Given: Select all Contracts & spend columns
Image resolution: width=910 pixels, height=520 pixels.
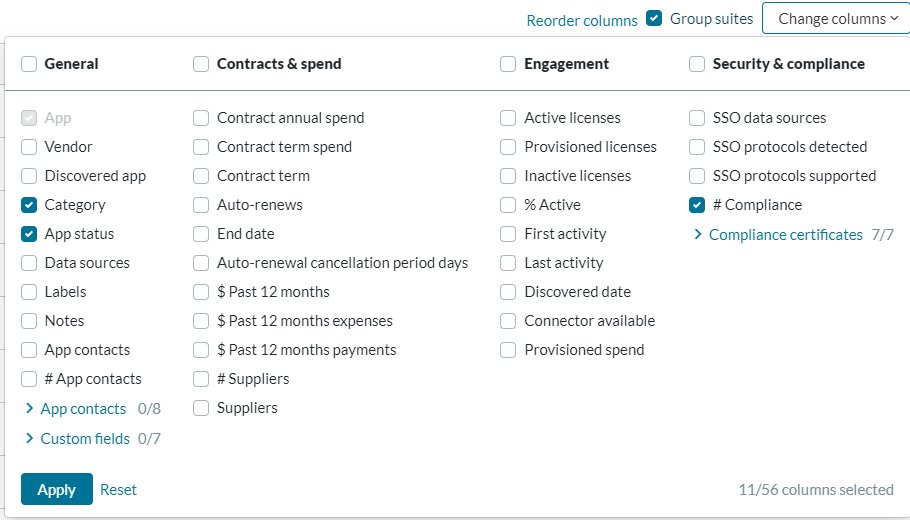Looking at the screenshot, I should 201,64.
